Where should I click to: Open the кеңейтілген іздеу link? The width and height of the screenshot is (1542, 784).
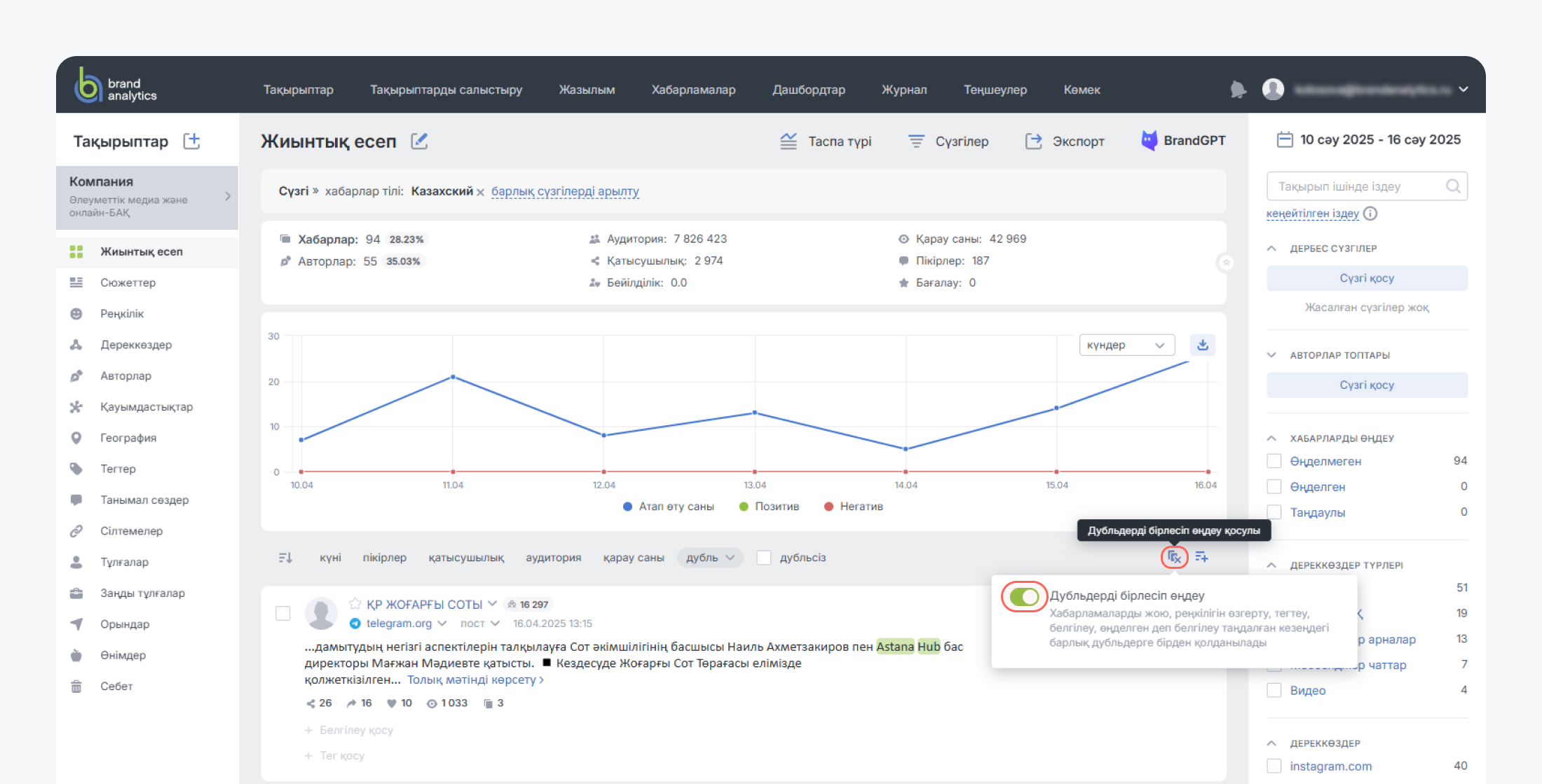[1312, 214]
